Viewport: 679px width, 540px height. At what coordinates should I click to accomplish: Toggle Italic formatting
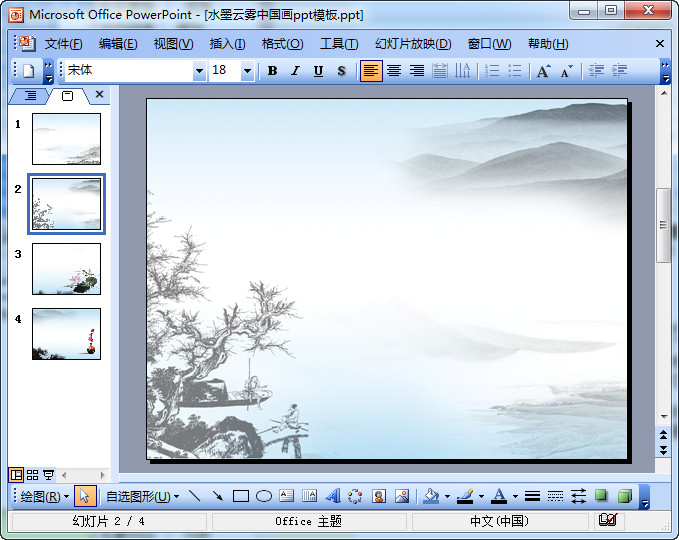tap(295, 71)
